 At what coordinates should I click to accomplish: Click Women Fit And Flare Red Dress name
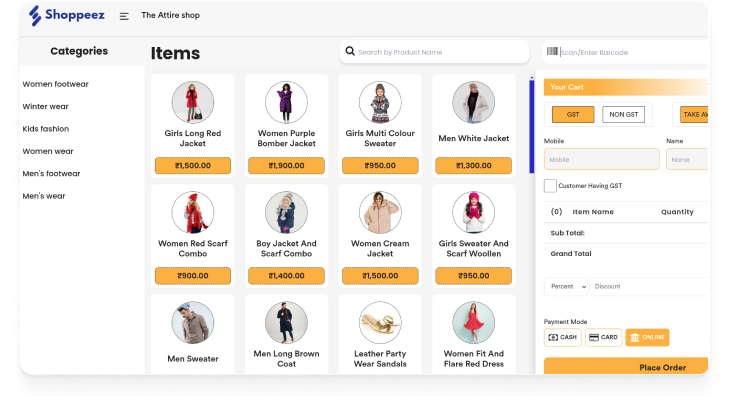473,359
